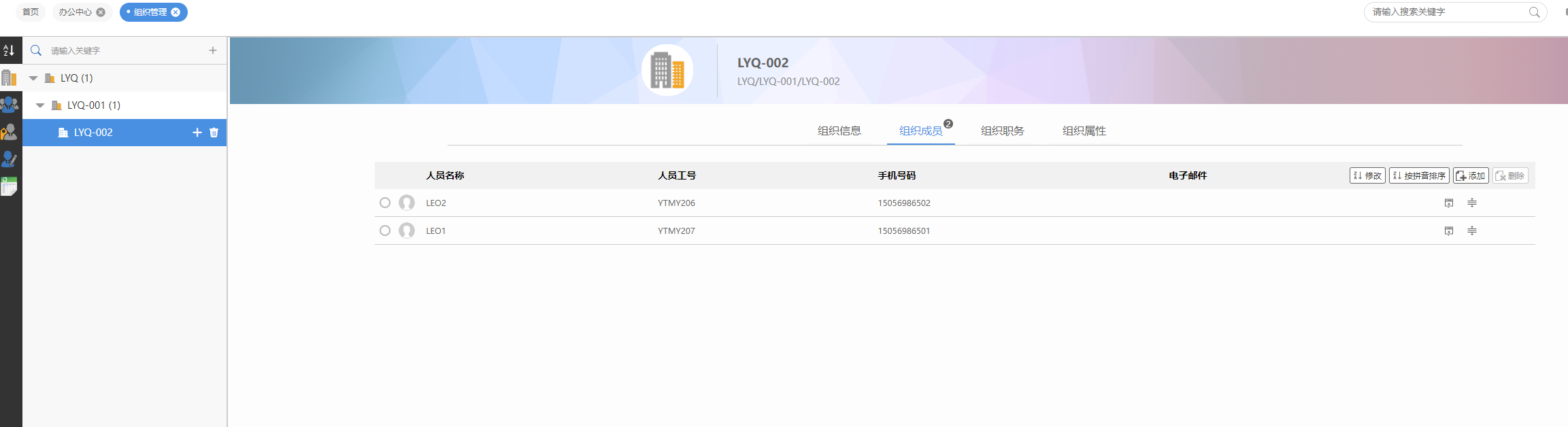Click the 修改 button
The width and height of the screenshot is (1568, 427).
pos(1367,175)
